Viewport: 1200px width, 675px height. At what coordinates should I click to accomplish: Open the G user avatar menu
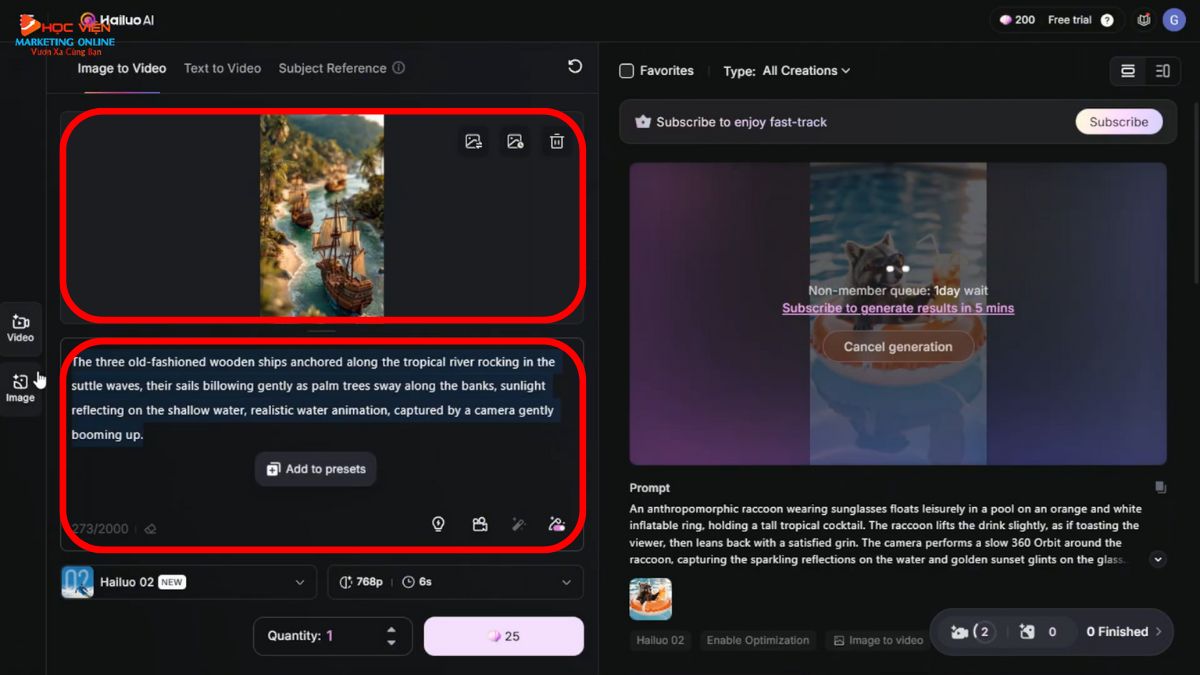1174,20
